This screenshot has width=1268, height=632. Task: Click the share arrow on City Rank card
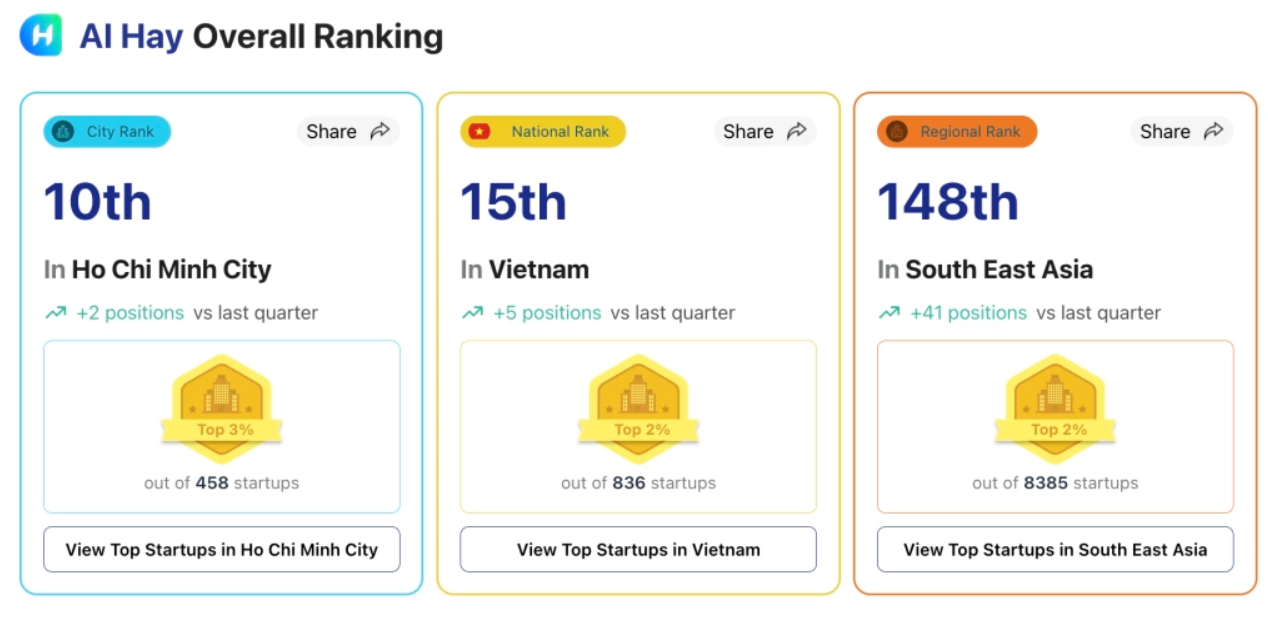(380, 131)
